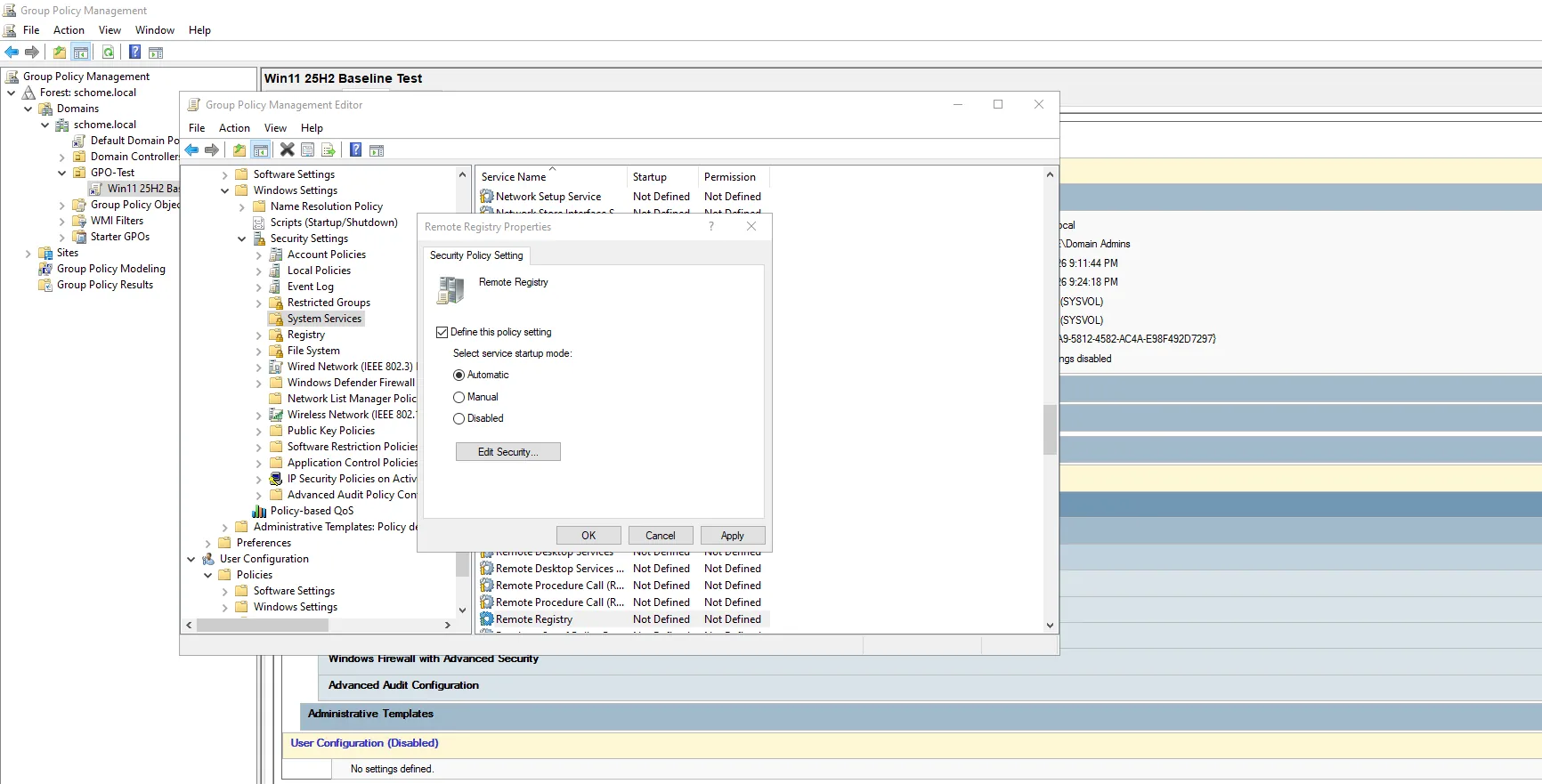The height and width of the screenshot is (784, 1542).
Task: Expand Sites node in Group Policy Management
Action: 28,253
